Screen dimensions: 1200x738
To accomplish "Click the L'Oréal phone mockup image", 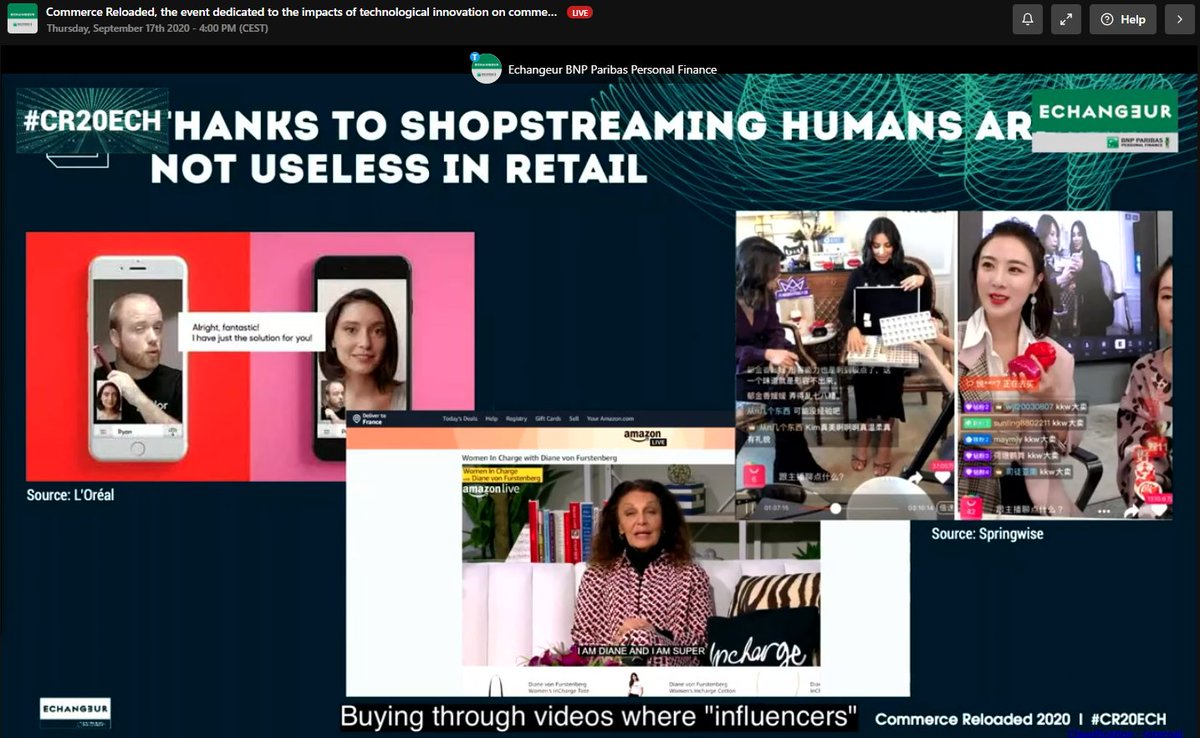I will (250, 356).
